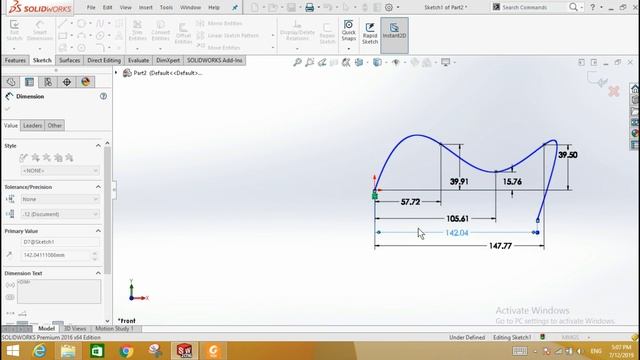Open the DimXpert tab

pyautogui.click(x=168, y=60)
